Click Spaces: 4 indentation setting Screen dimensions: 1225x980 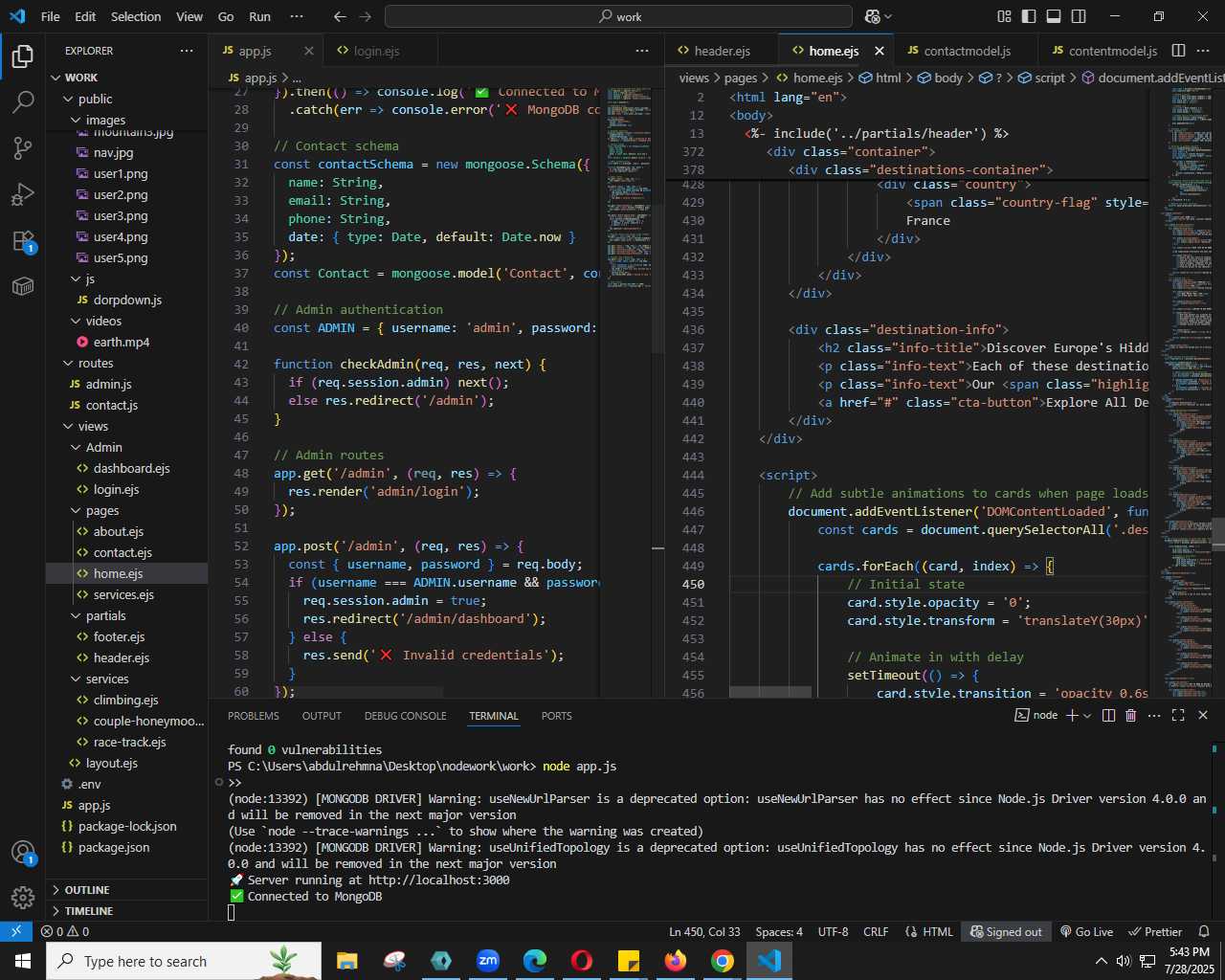[779, 931]
